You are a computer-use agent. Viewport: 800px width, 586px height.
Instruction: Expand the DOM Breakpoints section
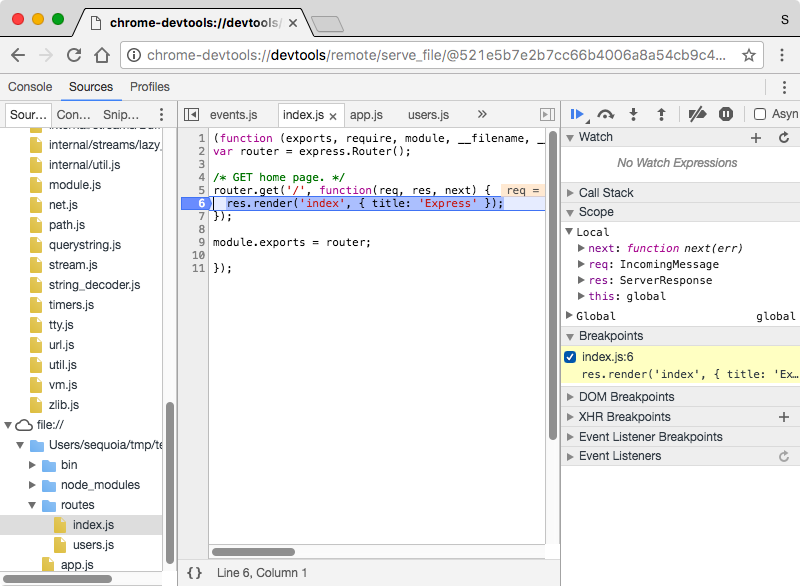click(x=570, y=397)
